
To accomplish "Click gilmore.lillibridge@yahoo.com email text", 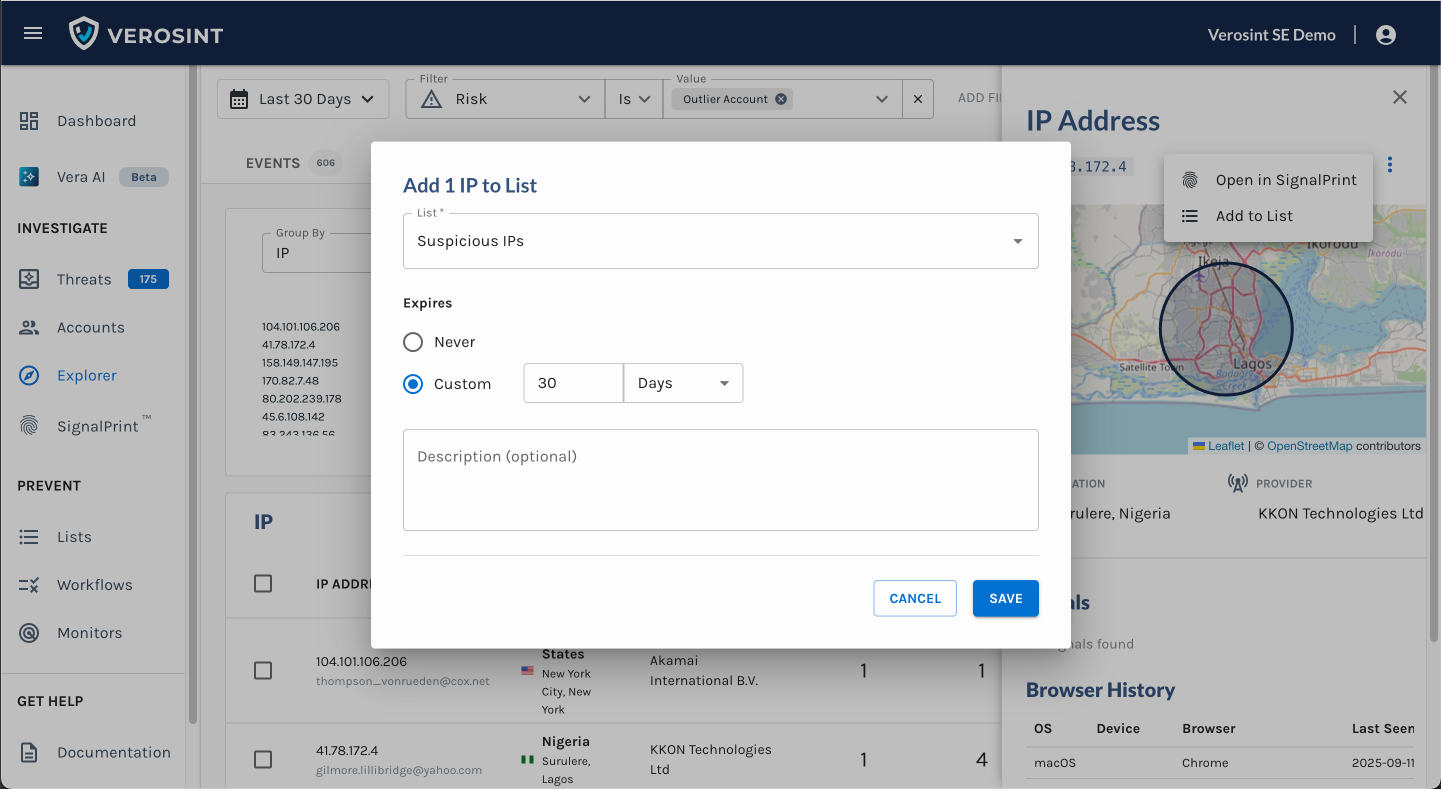I will [x=399, y=770].
